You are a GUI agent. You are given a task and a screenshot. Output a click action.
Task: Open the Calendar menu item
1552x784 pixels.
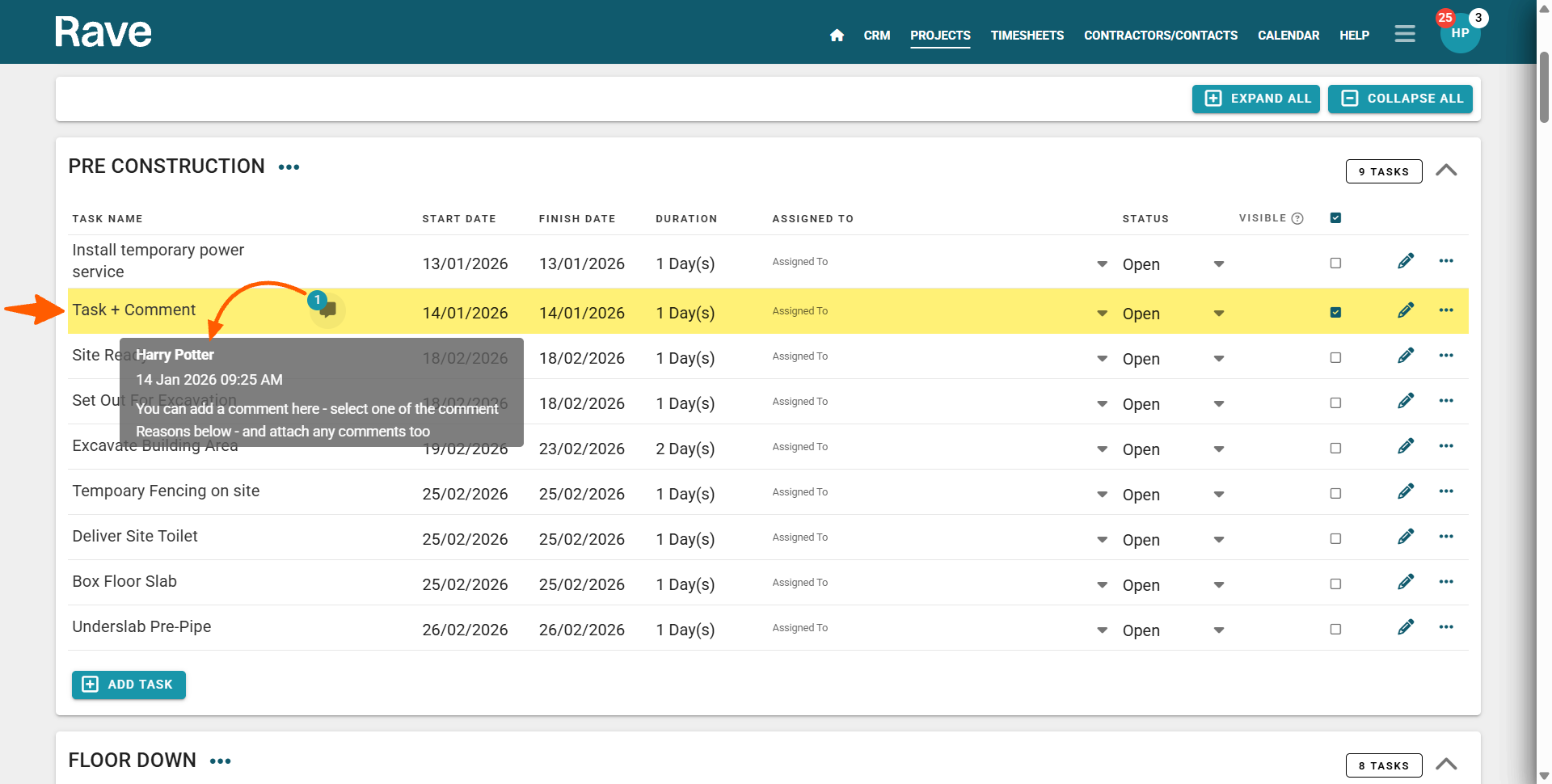(1288, 36)
